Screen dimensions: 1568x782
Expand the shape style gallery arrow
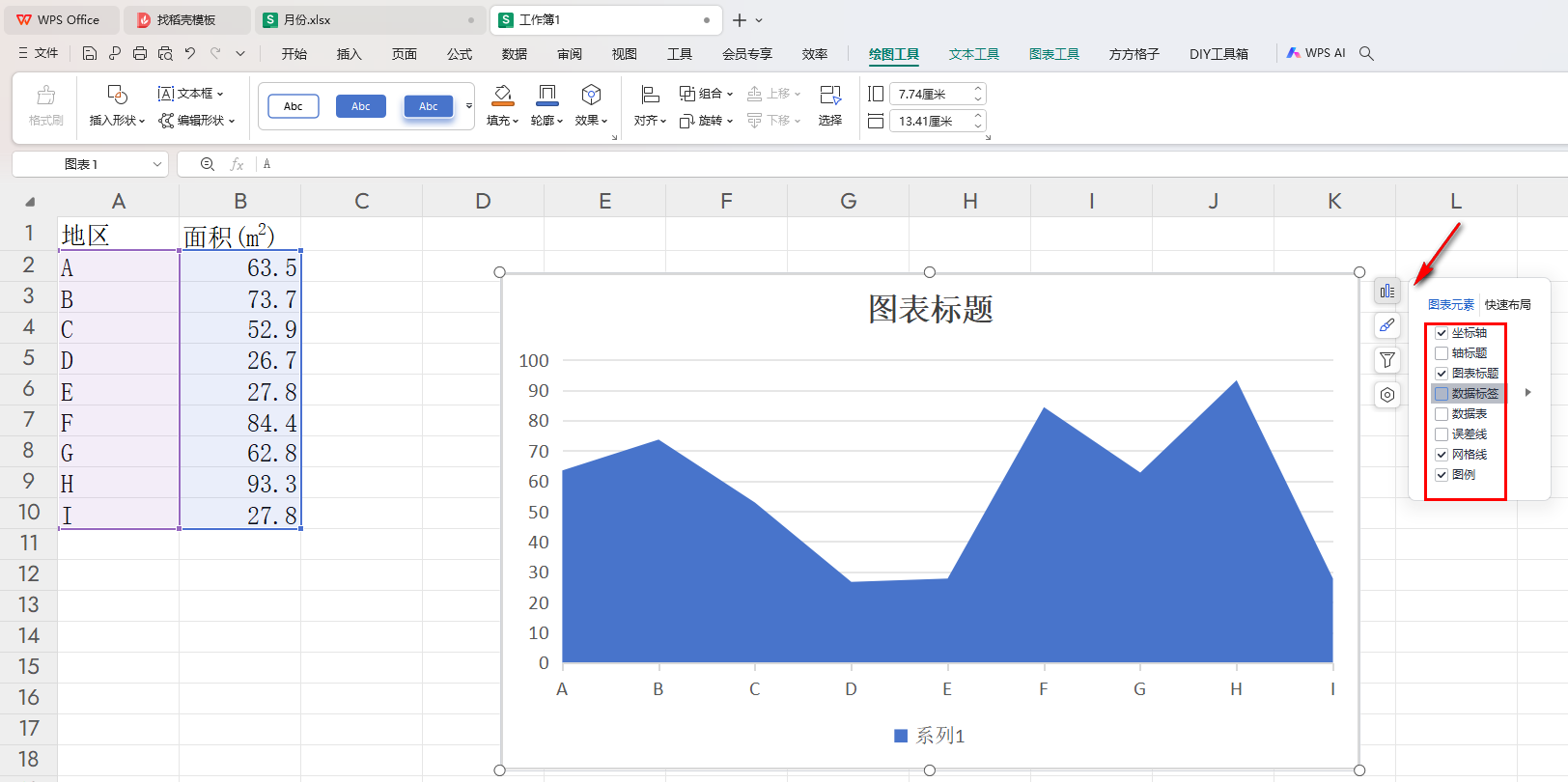pyautogui.click(x=469, y=106)
